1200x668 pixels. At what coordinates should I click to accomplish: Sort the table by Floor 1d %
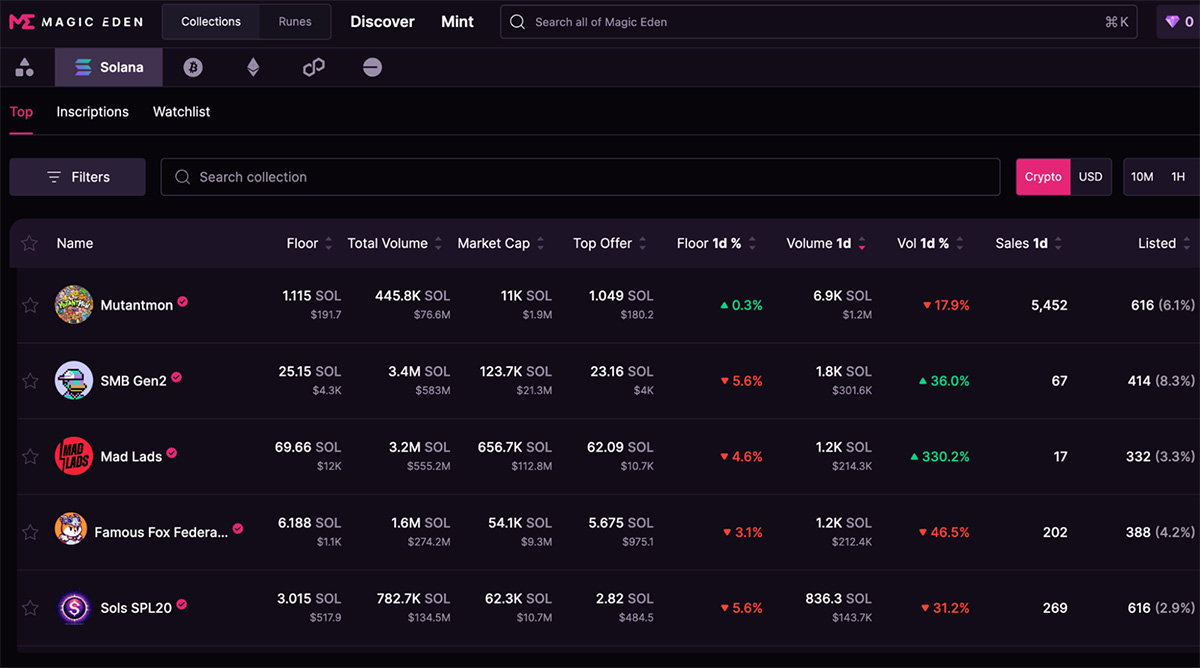pos(716,243)
